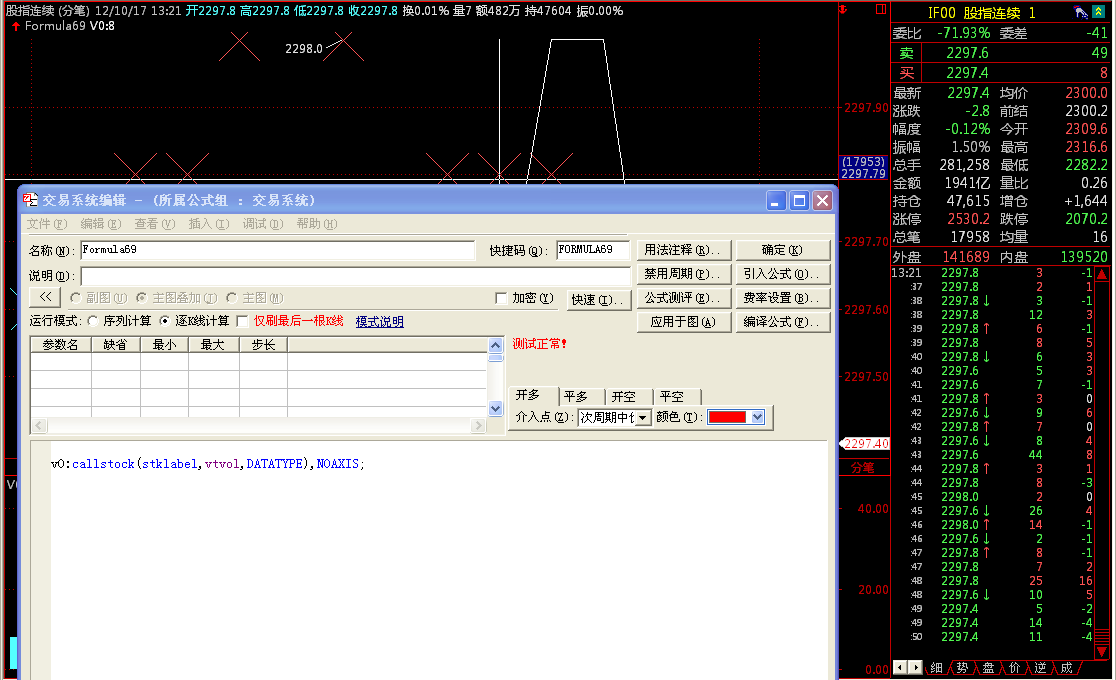The height and width of the screenshot is (680, 1116).
Task: Click the hand pointer icon in quote header
Action: coord(1081,12)
